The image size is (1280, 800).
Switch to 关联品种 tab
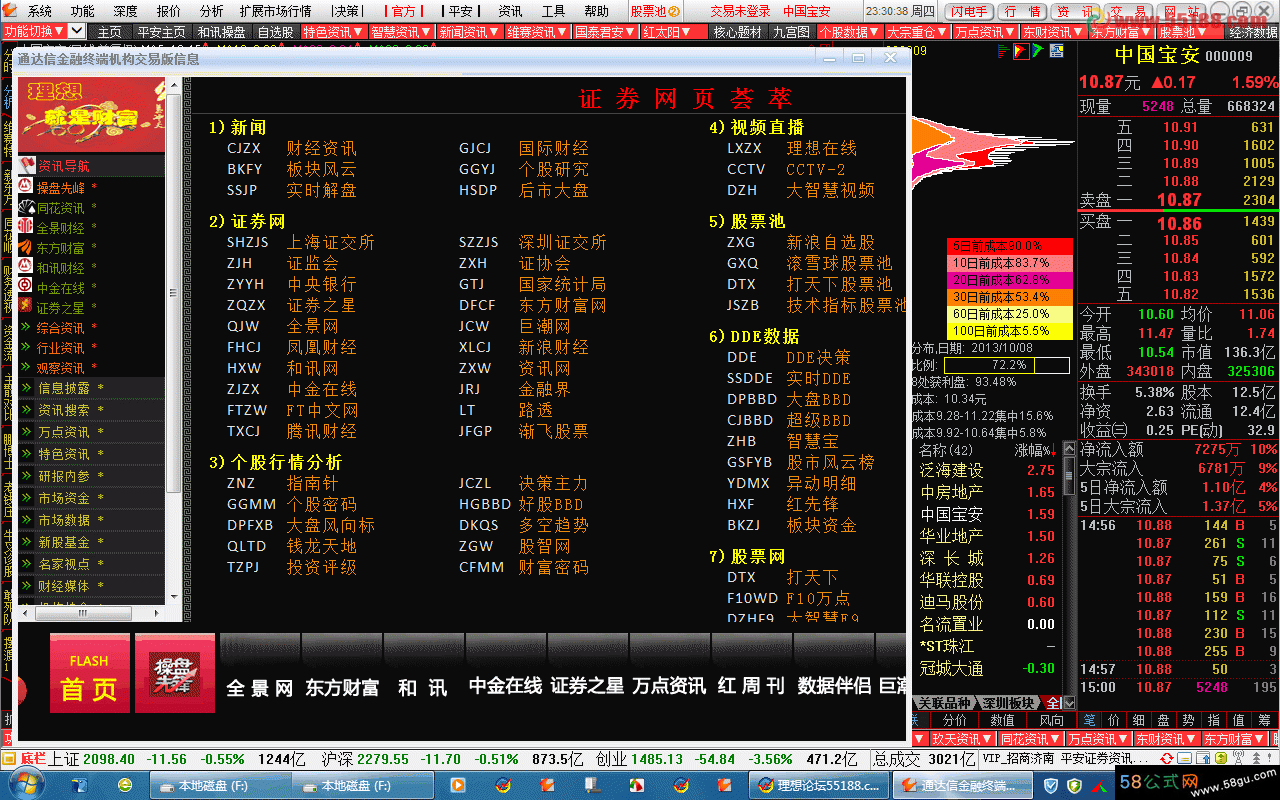point(945,703)
